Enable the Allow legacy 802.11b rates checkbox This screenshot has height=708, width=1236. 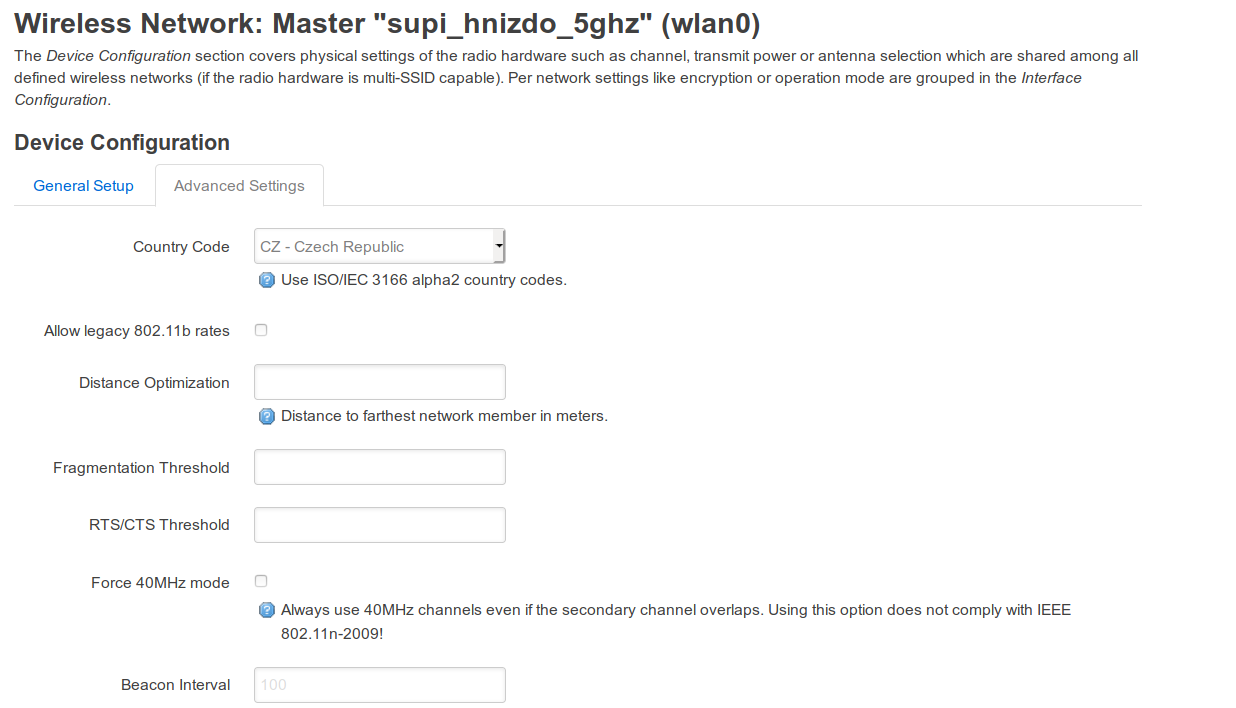click(260, 329)
